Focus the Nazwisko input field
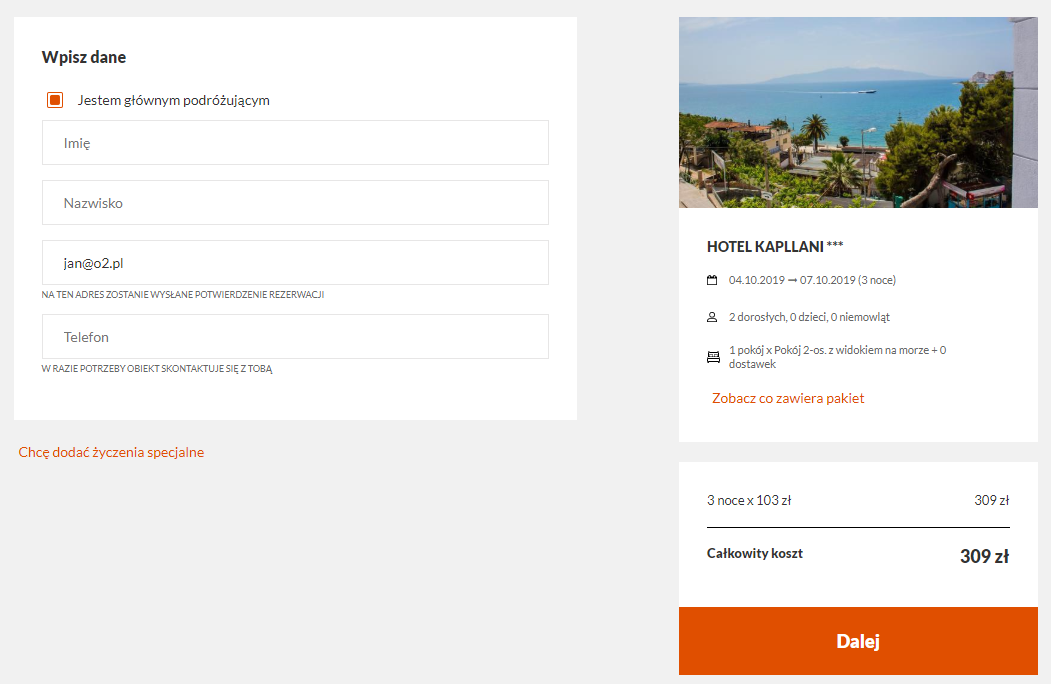This screenshot has height=684, width=1051. point(296,203)
